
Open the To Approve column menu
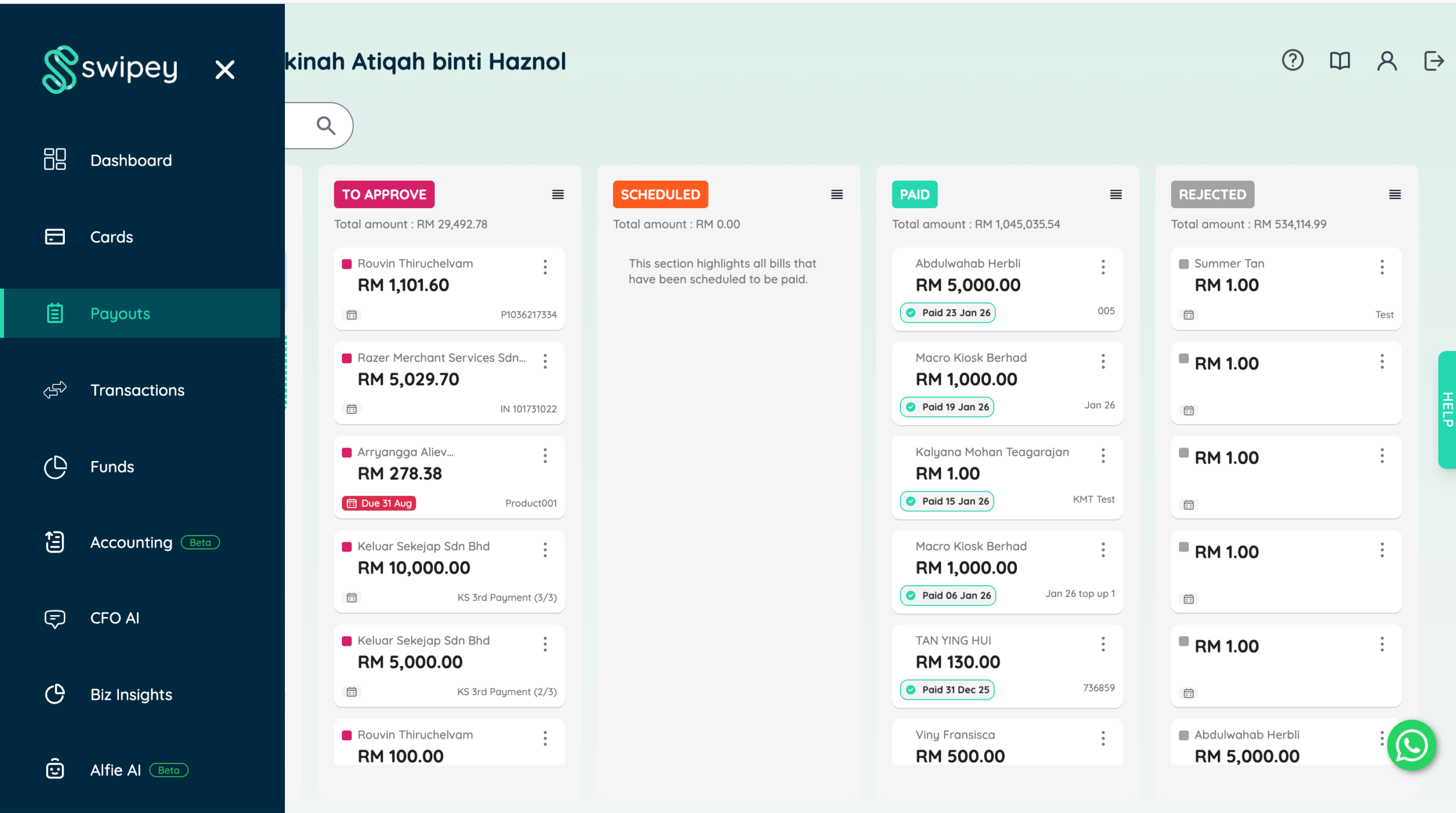[x=558, y=194]
